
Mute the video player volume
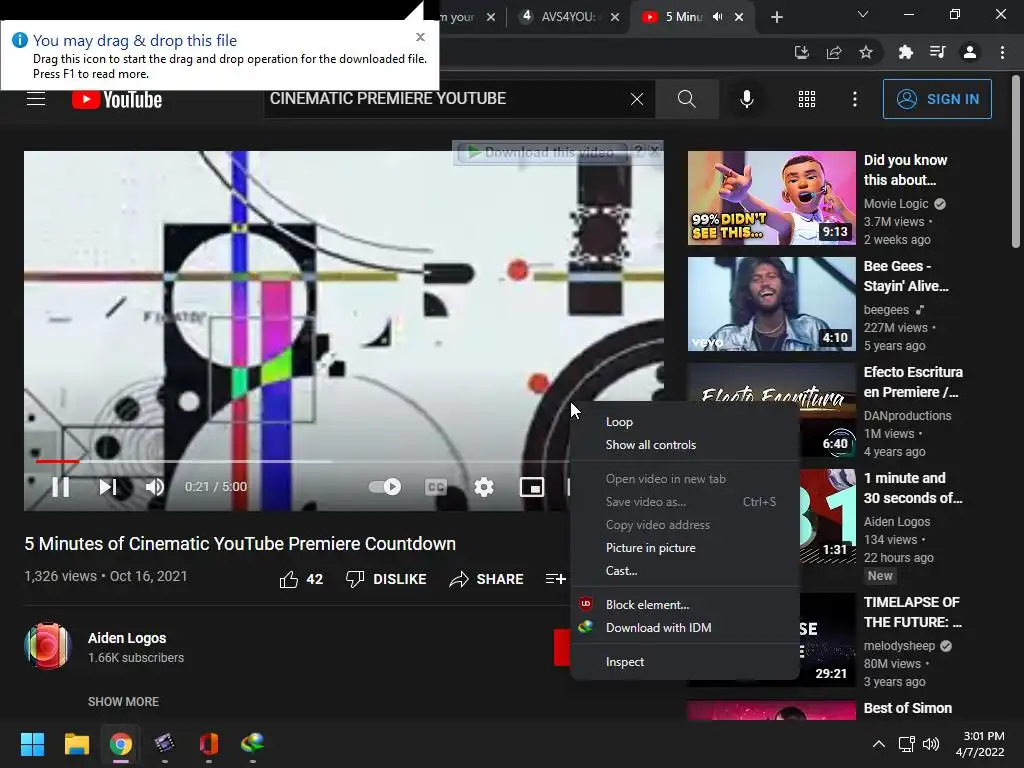(155, 487)
